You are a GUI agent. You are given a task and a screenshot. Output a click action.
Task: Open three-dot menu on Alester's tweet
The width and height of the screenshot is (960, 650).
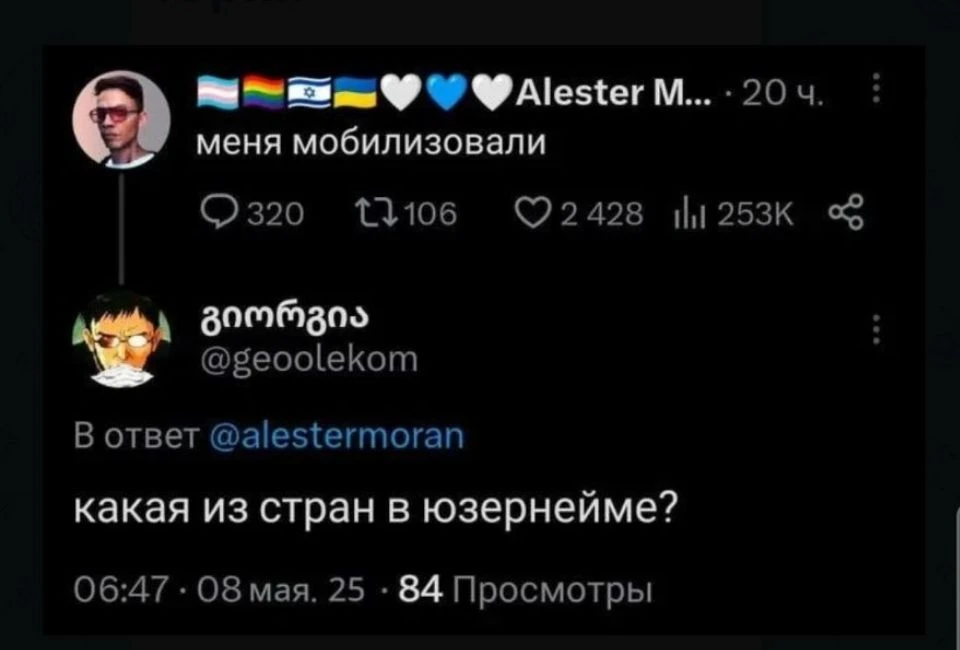(x=876, y=88)
